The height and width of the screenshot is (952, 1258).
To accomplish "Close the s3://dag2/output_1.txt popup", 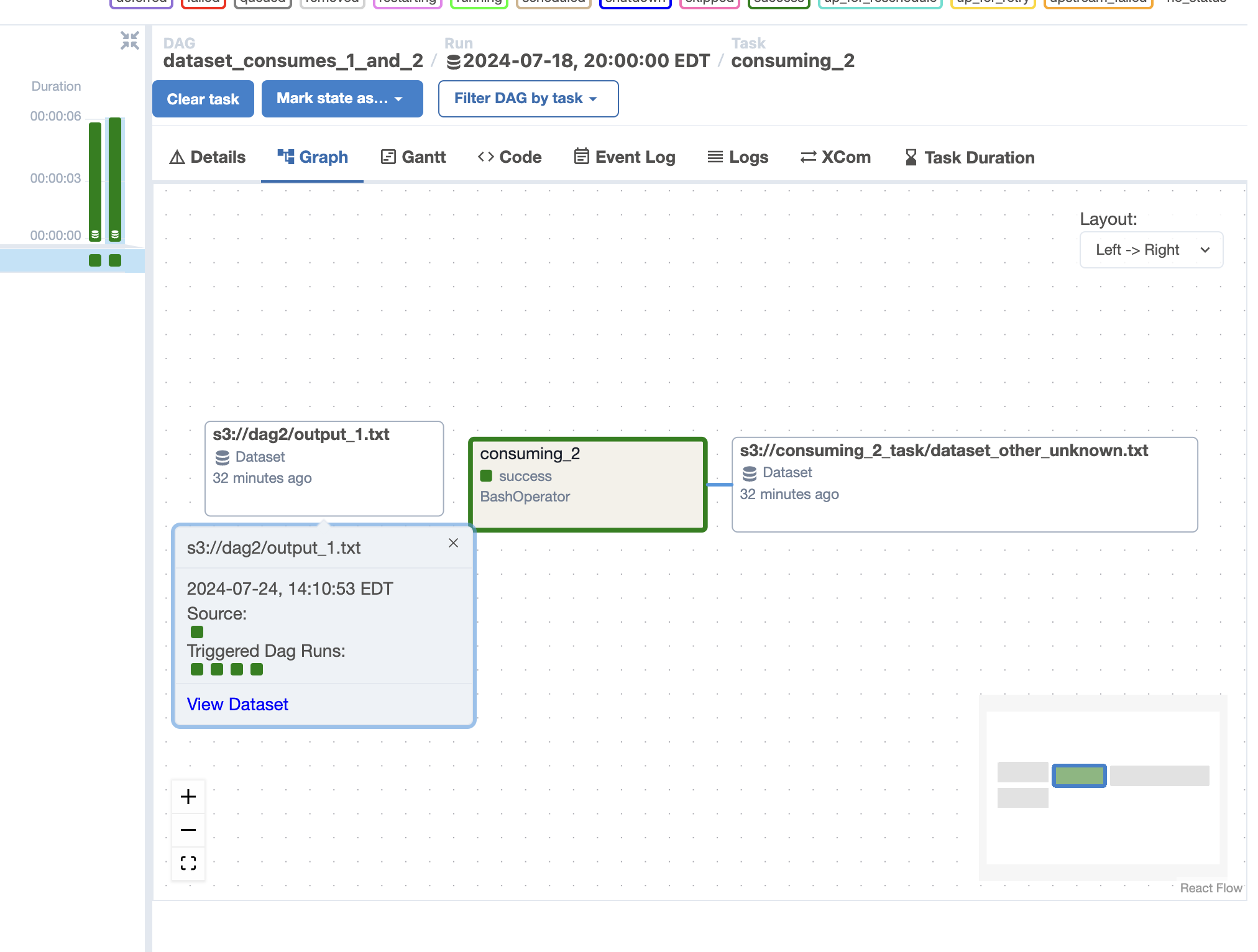I will click(x=453, y=543).
